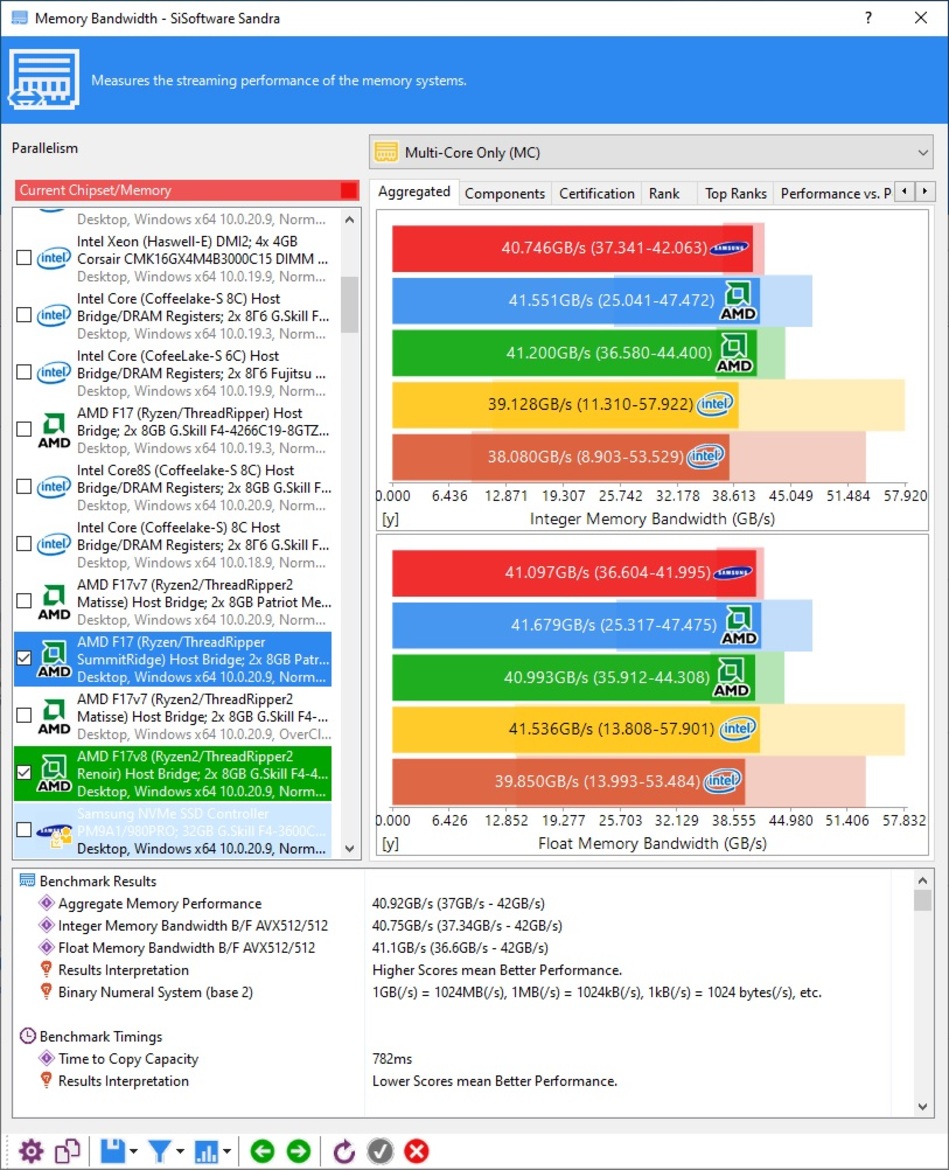Screen dimensions: 949x1170
Task: Click the orange 39.850GB/s float bandwidth bar
Action: (569, 780)
